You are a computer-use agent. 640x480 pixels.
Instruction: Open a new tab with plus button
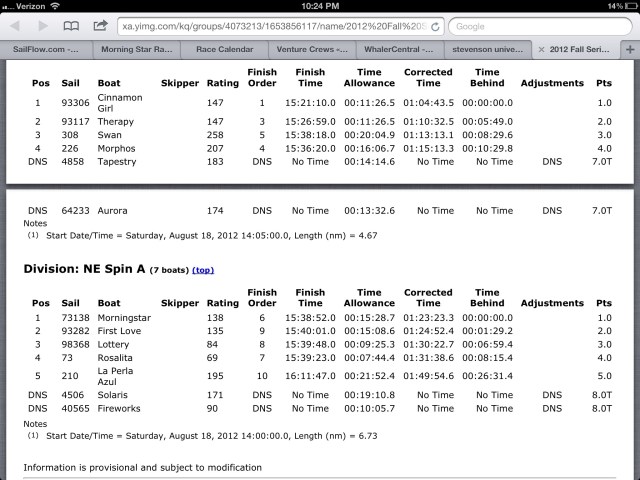[630, 48]
